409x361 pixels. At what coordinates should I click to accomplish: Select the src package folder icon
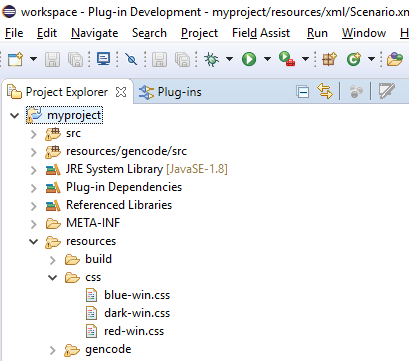tap(53, 134)
